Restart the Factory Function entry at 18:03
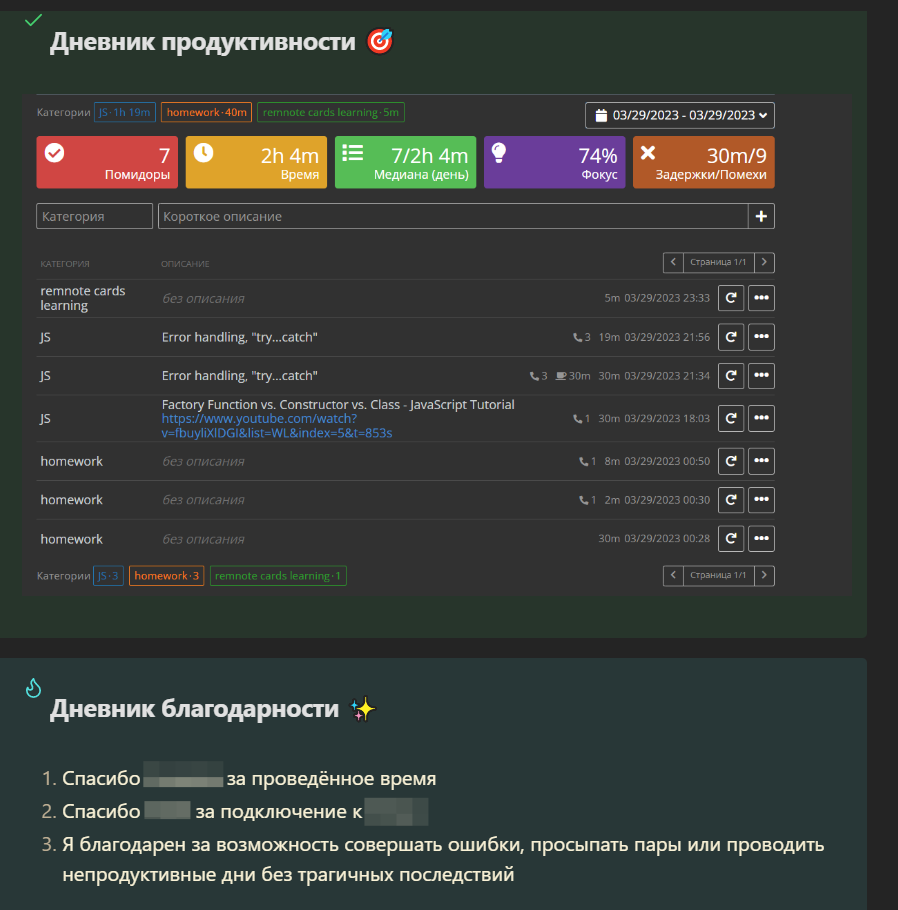Screen dimensions: 898x910 point(731,418)
